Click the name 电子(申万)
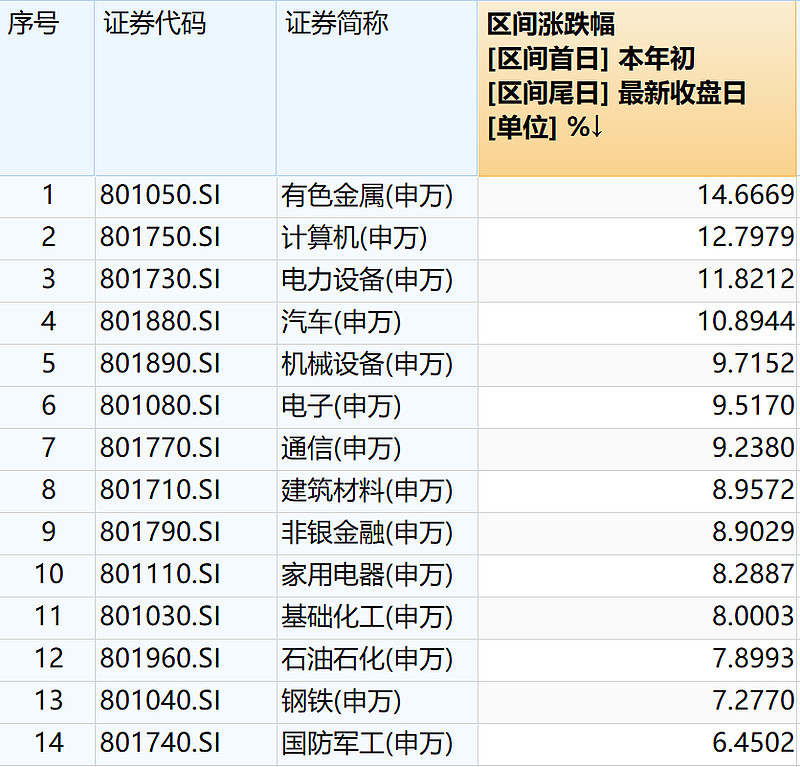The height and width of the screenshot is (767, 800). pos(341,407)
